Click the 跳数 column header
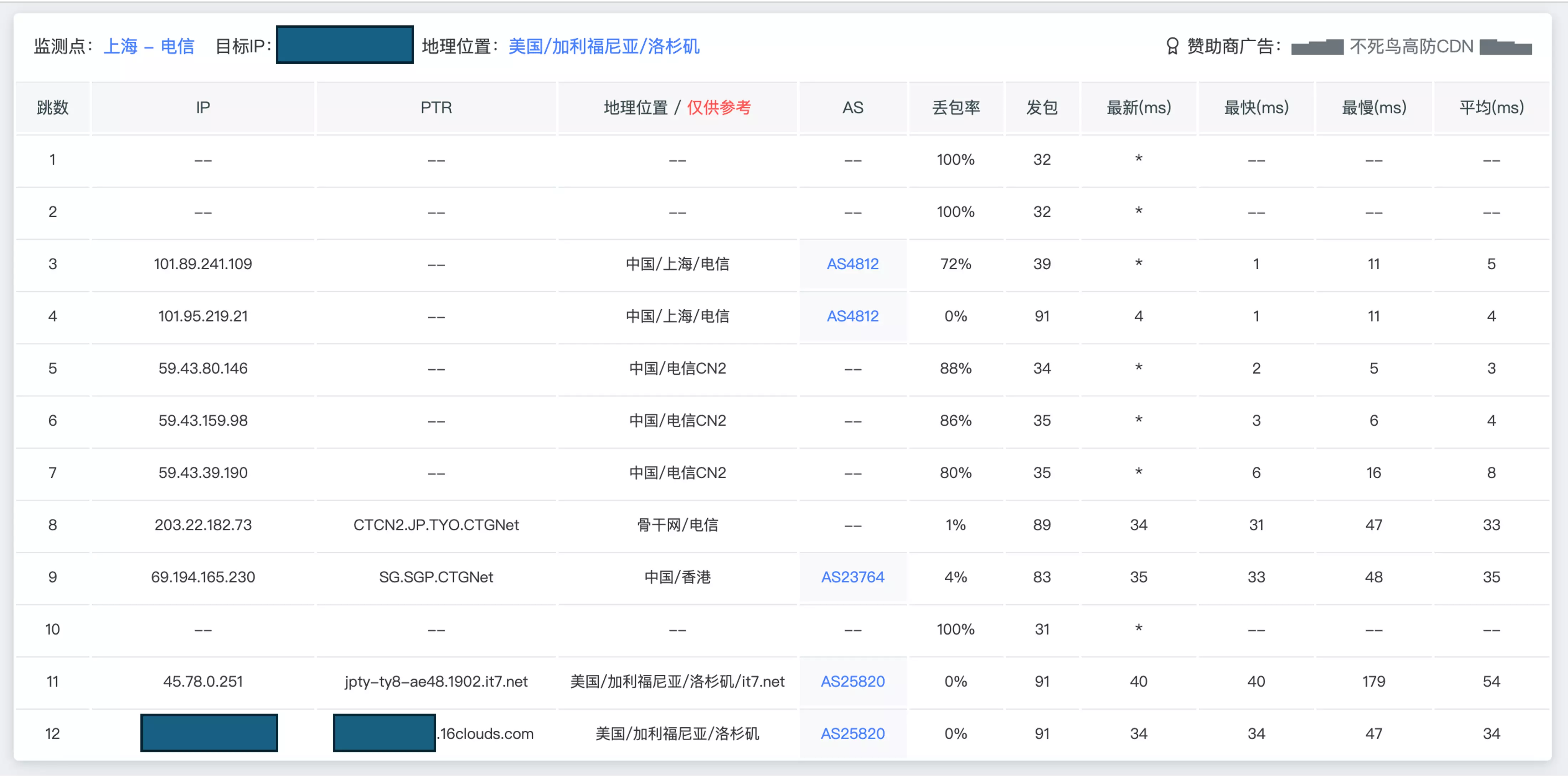This screenshot has width=1568, height=777. point(52,108)
